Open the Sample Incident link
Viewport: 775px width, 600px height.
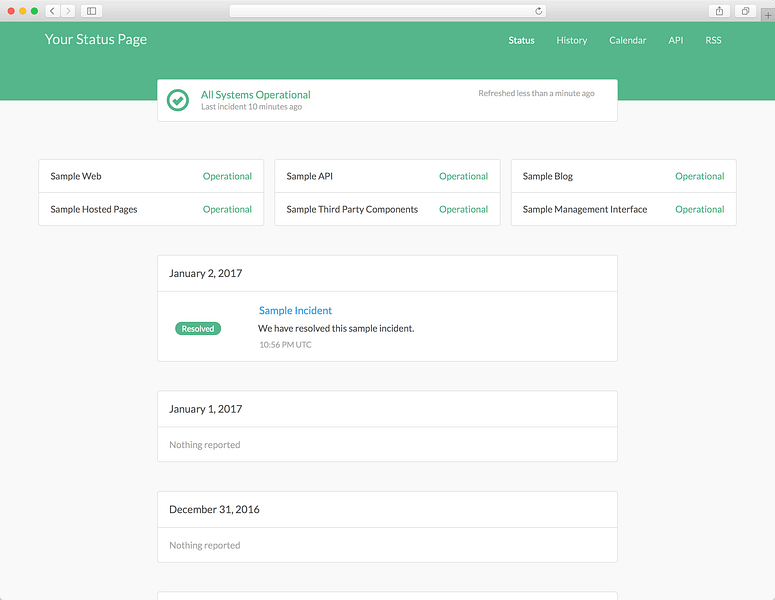click(296, 310)
